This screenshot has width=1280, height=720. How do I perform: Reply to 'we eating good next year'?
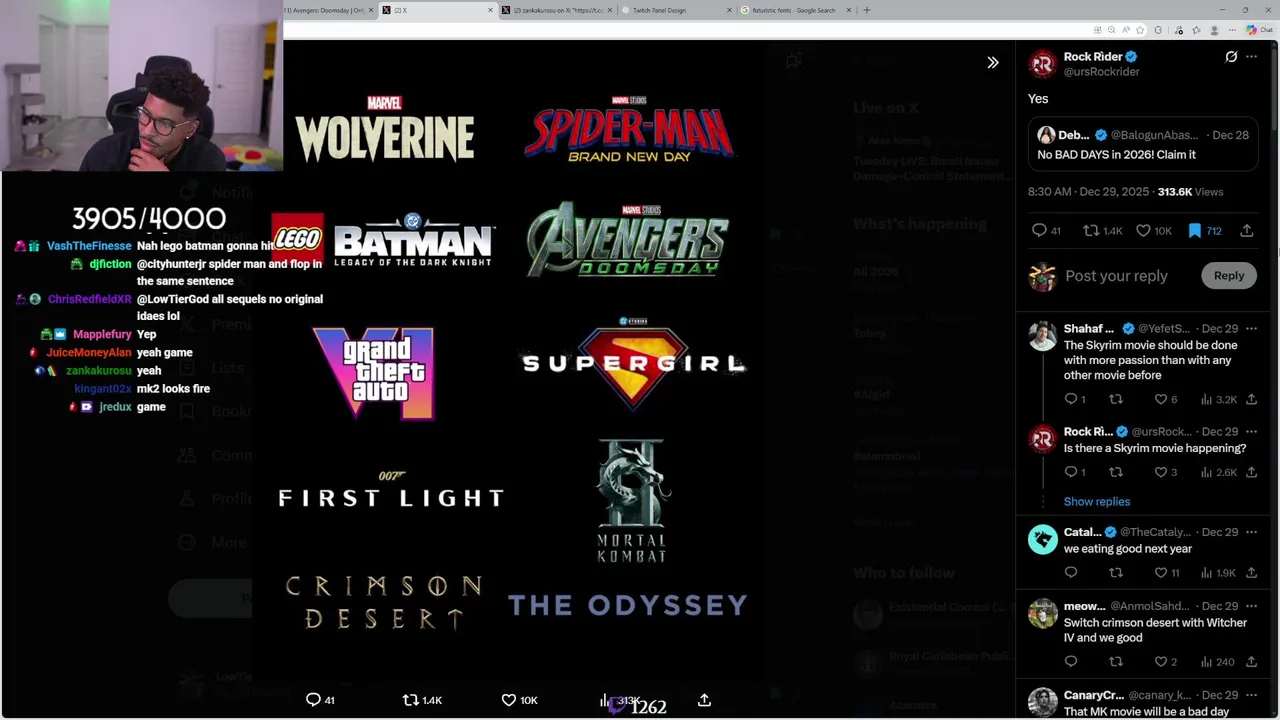[1071, 573]
